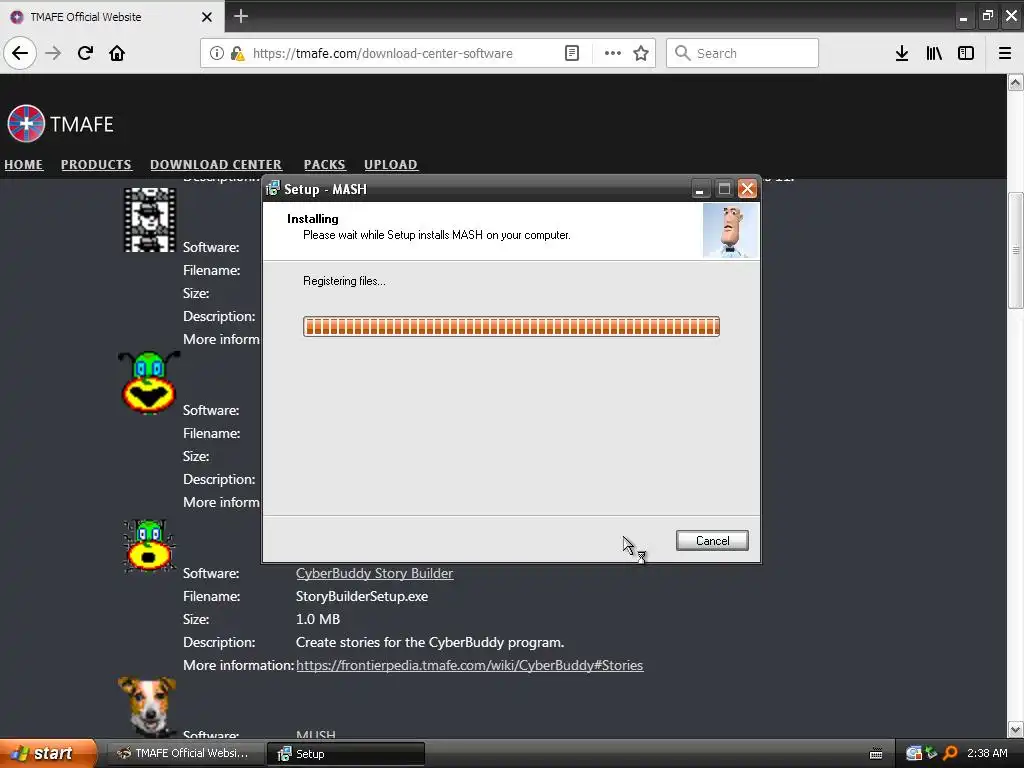Select the TMAFE Official Website tab
This screenshot has width=1024, height=768.
tap(112, 17)
